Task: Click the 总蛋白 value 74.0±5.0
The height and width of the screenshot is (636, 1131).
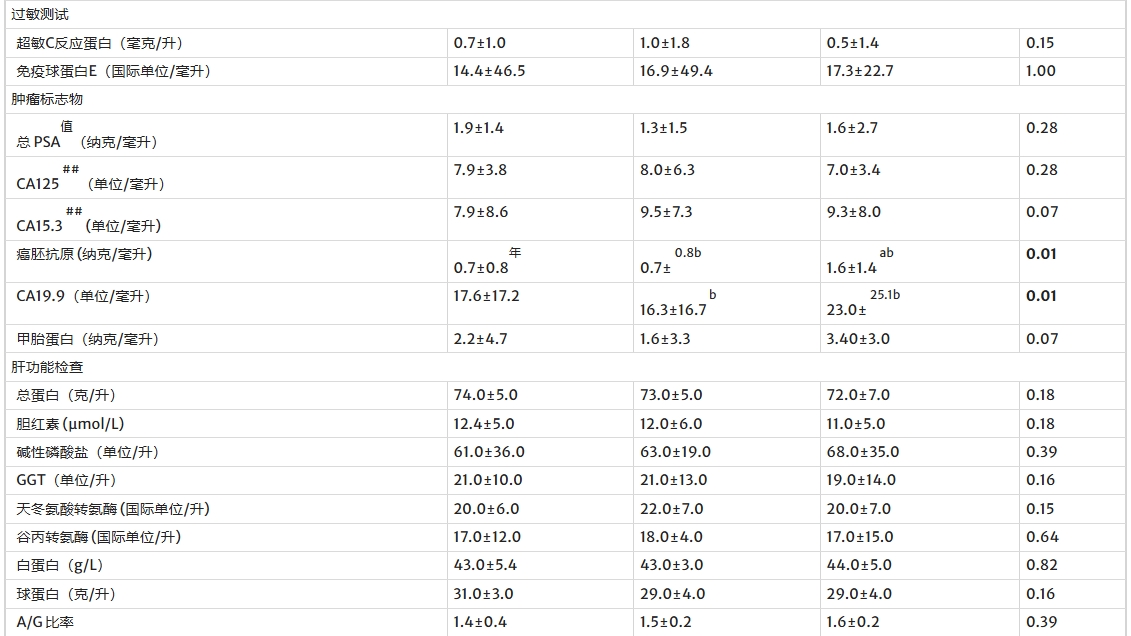Action: pyautogui.click(x=486, y=395)
